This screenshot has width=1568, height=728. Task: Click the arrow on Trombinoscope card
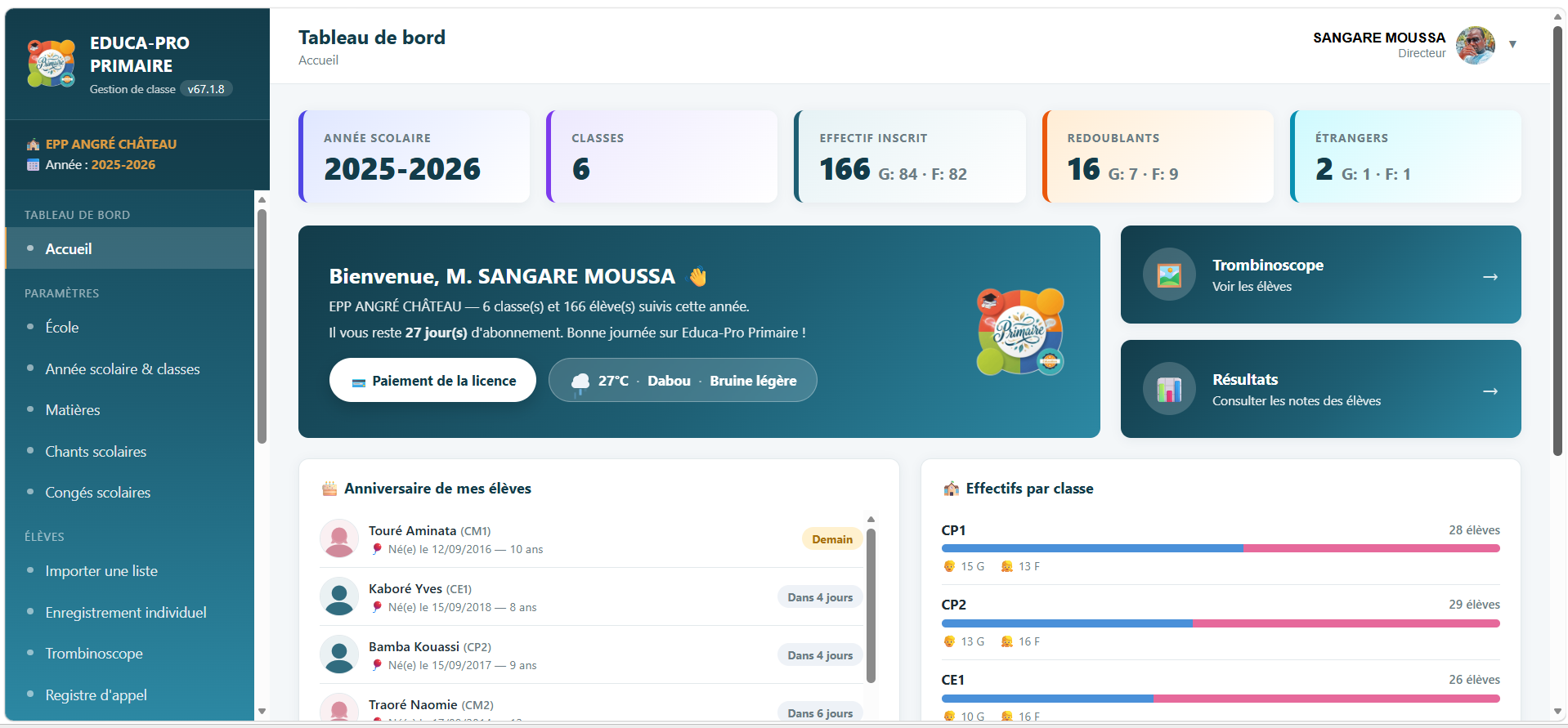[x=1490, y=277]
